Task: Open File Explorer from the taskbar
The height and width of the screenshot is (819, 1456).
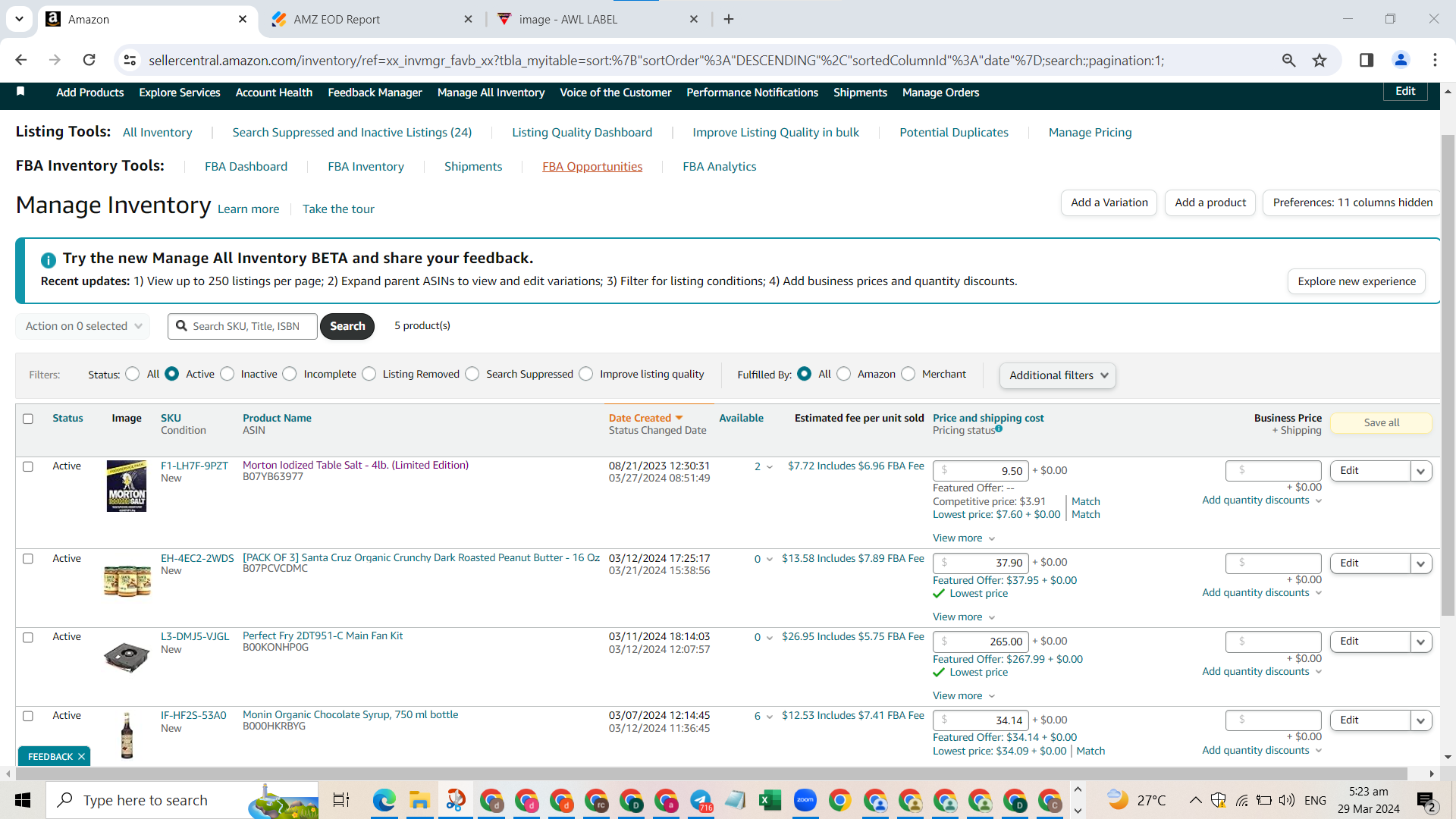Action: [x=419, y=800]
